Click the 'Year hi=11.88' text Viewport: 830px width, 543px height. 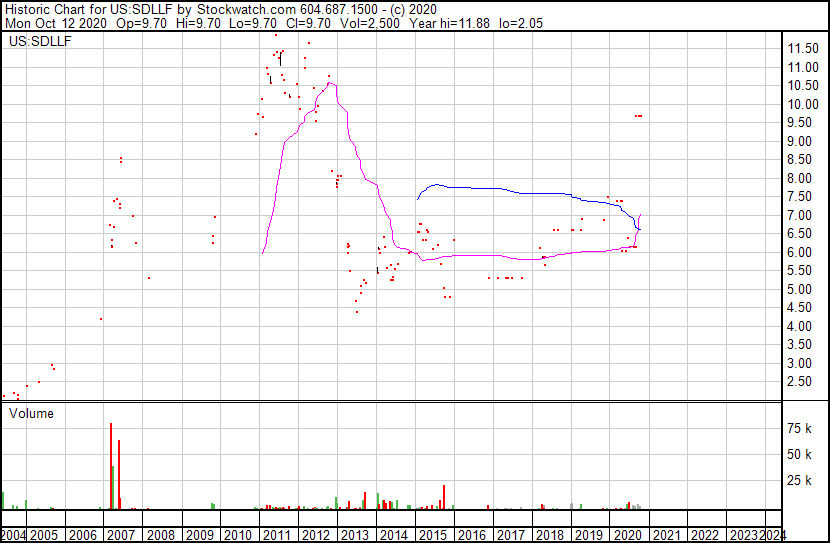449,23
